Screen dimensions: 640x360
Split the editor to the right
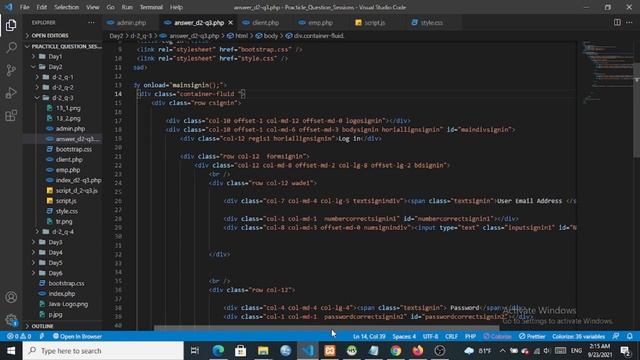tap(617, 22)
